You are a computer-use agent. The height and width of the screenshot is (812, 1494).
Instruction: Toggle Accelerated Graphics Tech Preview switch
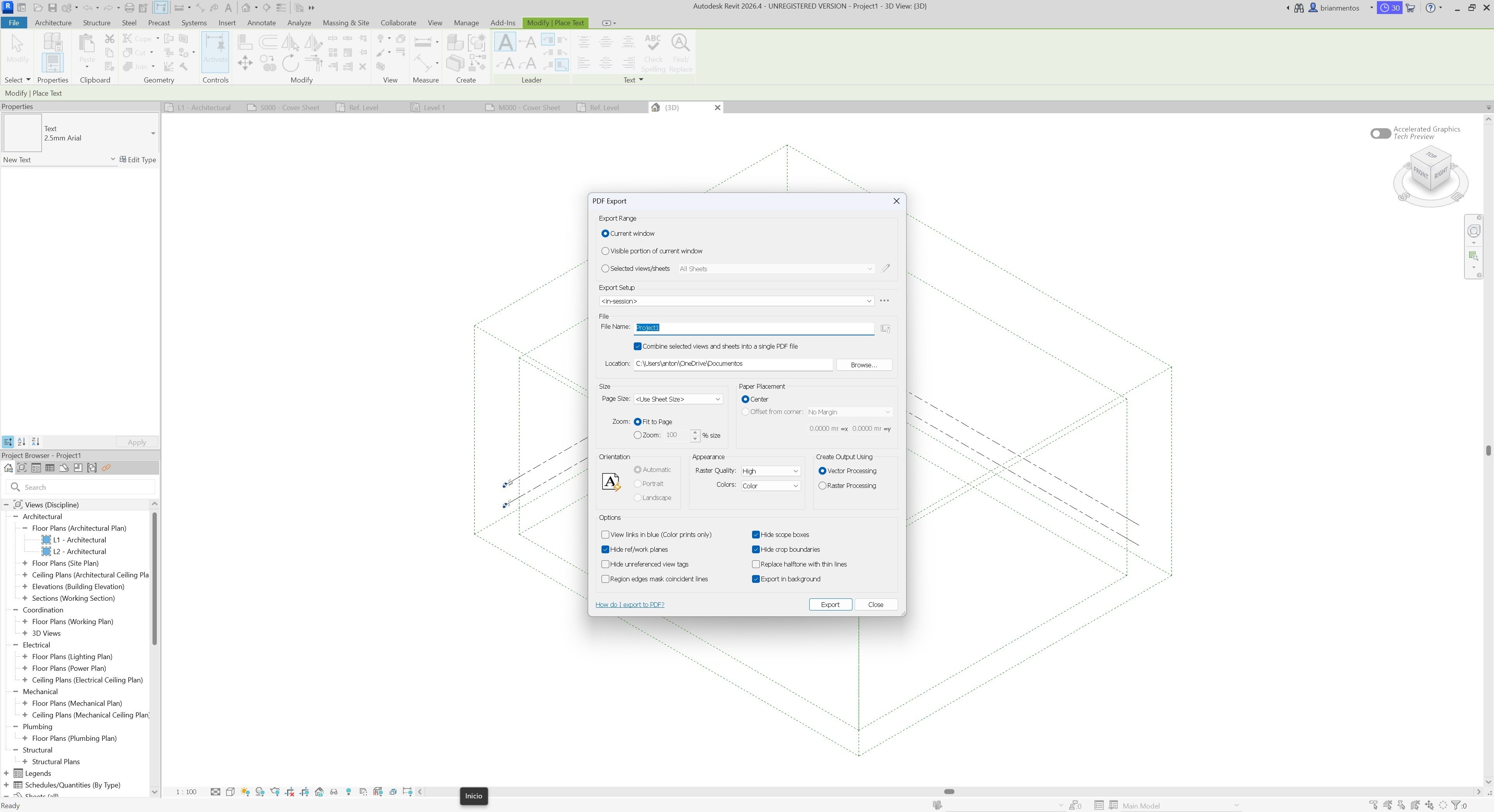point(1380,133)
